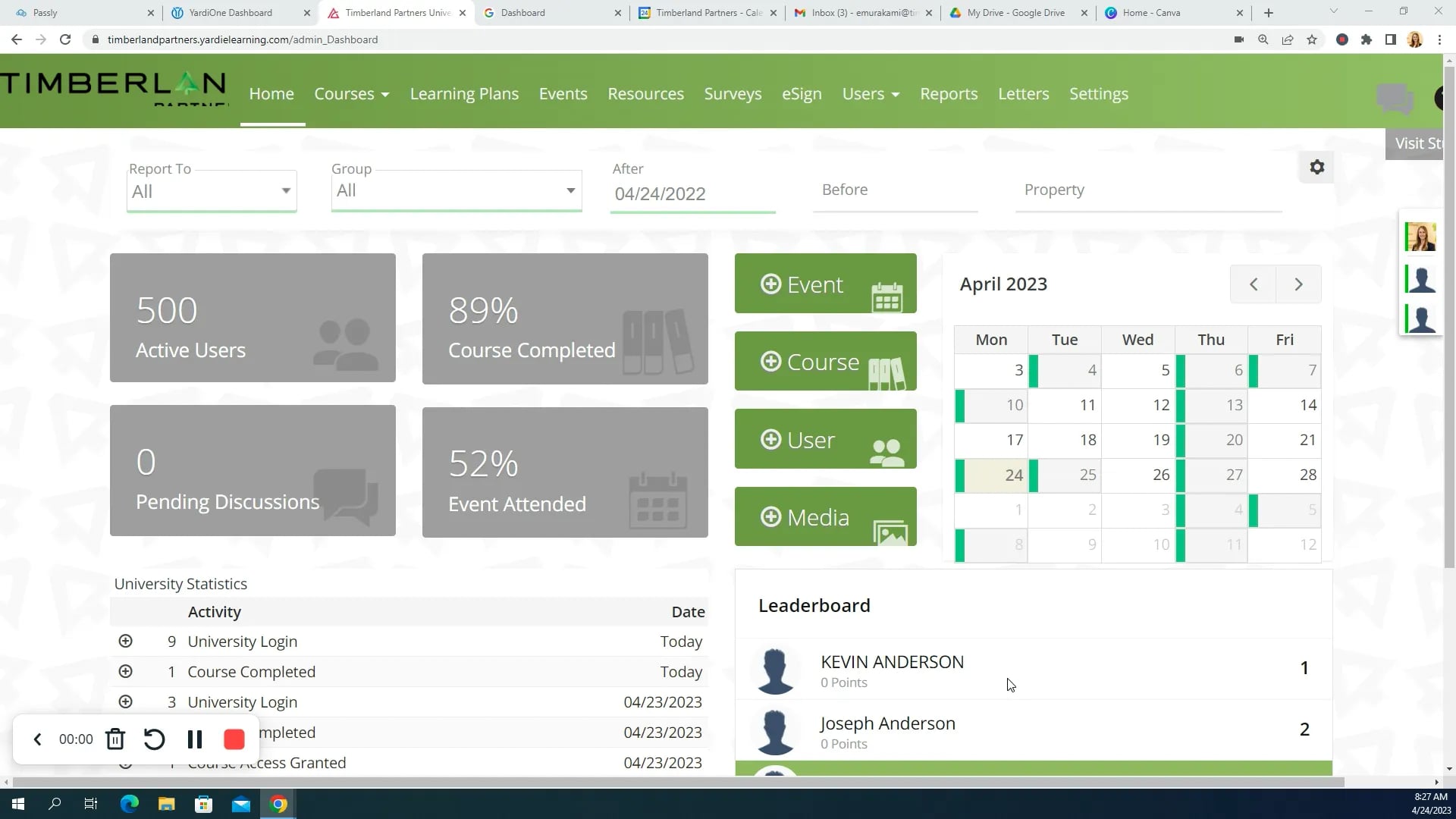Open the dashboard settings gear icon

(x=1316, y=167)
